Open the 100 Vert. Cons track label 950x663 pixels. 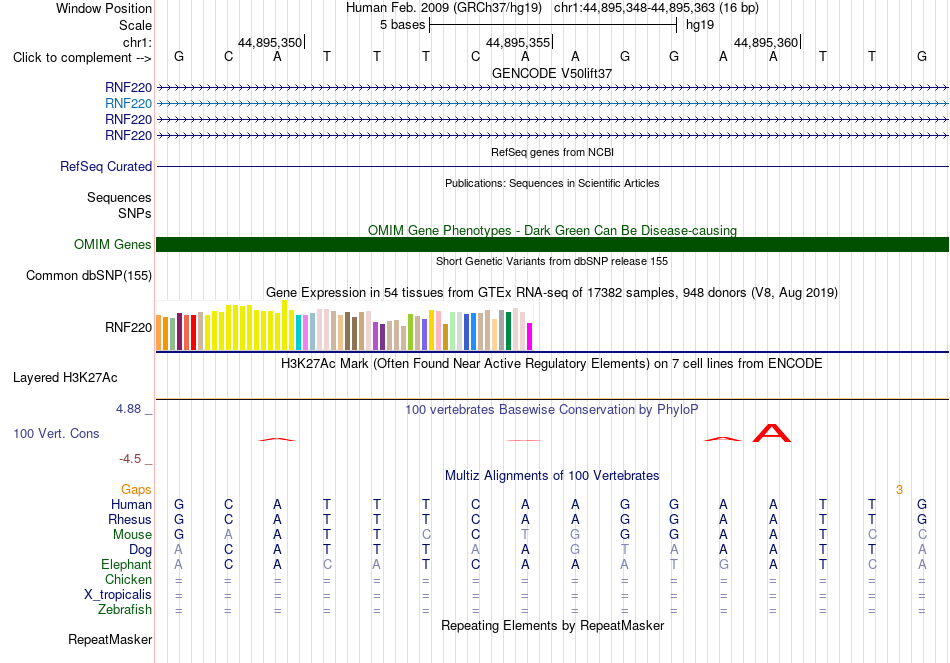56,433
